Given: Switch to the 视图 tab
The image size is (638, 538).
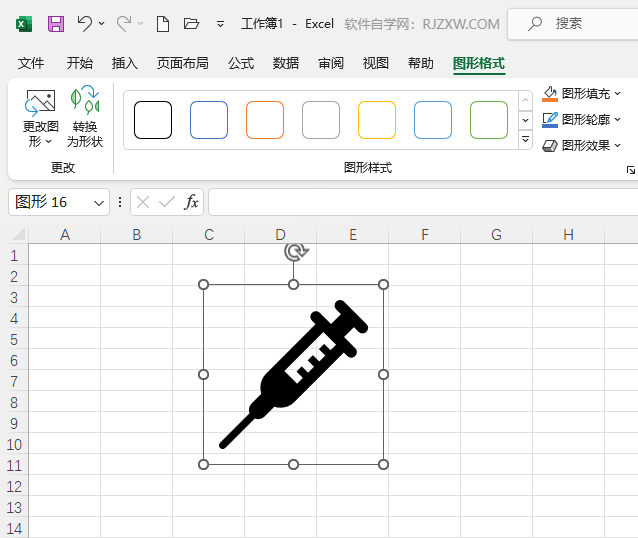Looking at the screenshot, I should click(376, 63).
